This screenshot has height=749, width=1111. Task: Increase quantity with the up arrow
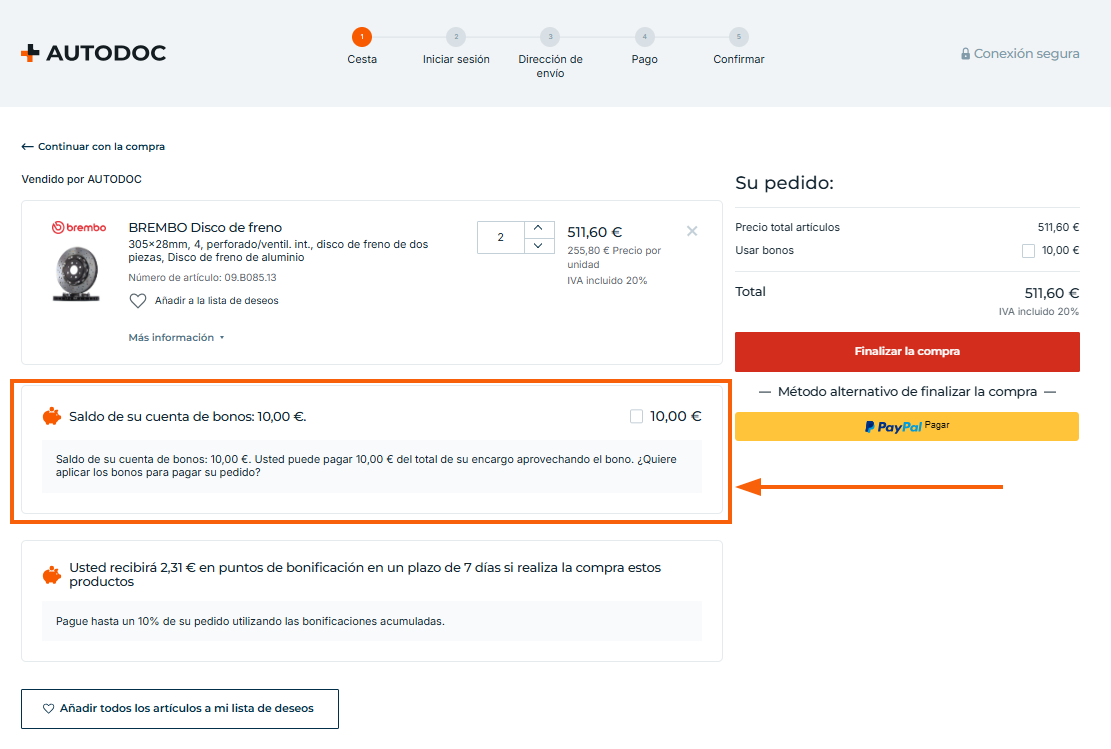pos(538,229)
